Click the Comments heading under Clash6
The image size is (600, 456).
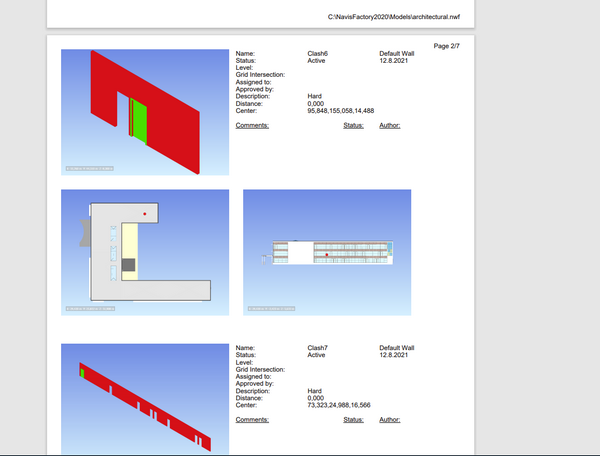click(x=252, y=126)
